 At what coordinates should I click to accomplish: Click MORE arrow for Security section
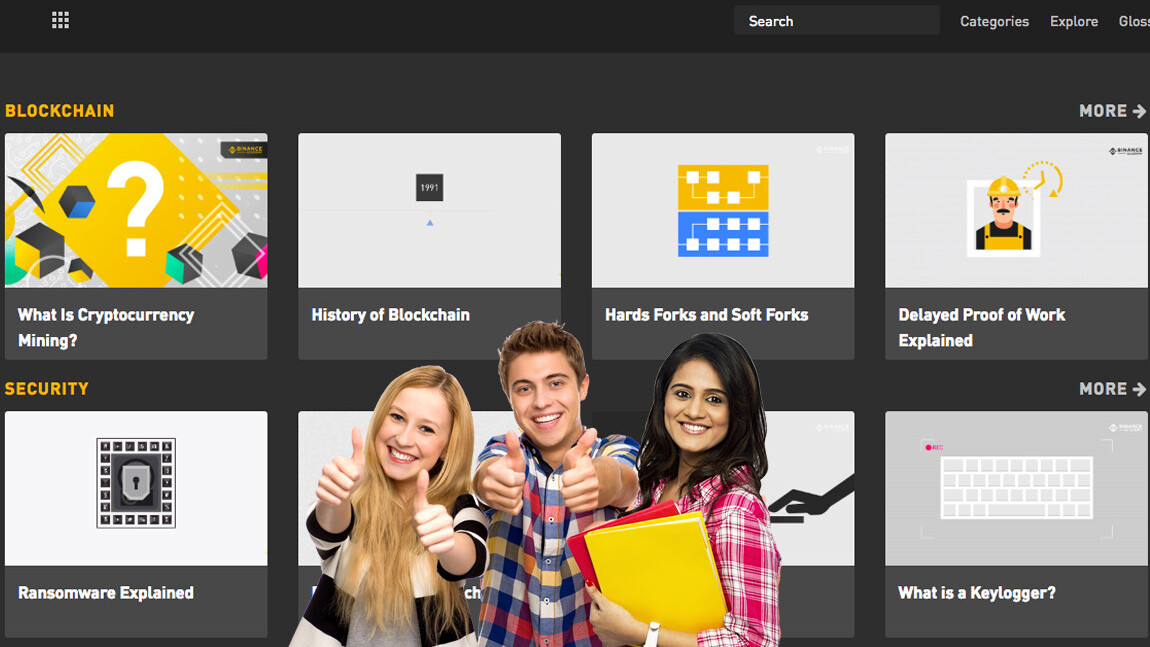[x=1112, y=389]
